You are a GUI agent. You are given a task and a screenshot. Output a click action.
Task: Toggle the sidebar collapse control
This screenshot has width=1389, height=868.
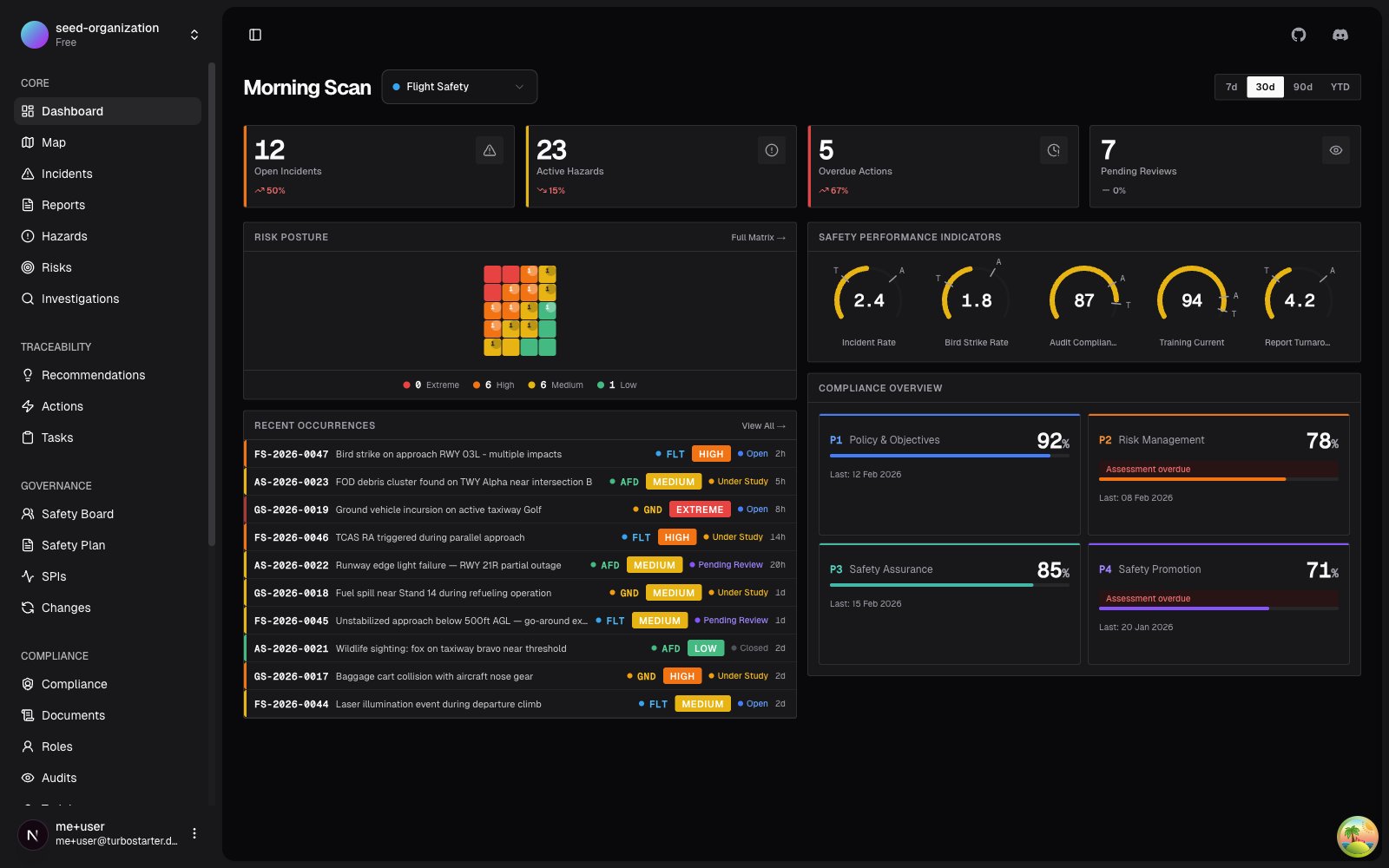coord(255,34)
